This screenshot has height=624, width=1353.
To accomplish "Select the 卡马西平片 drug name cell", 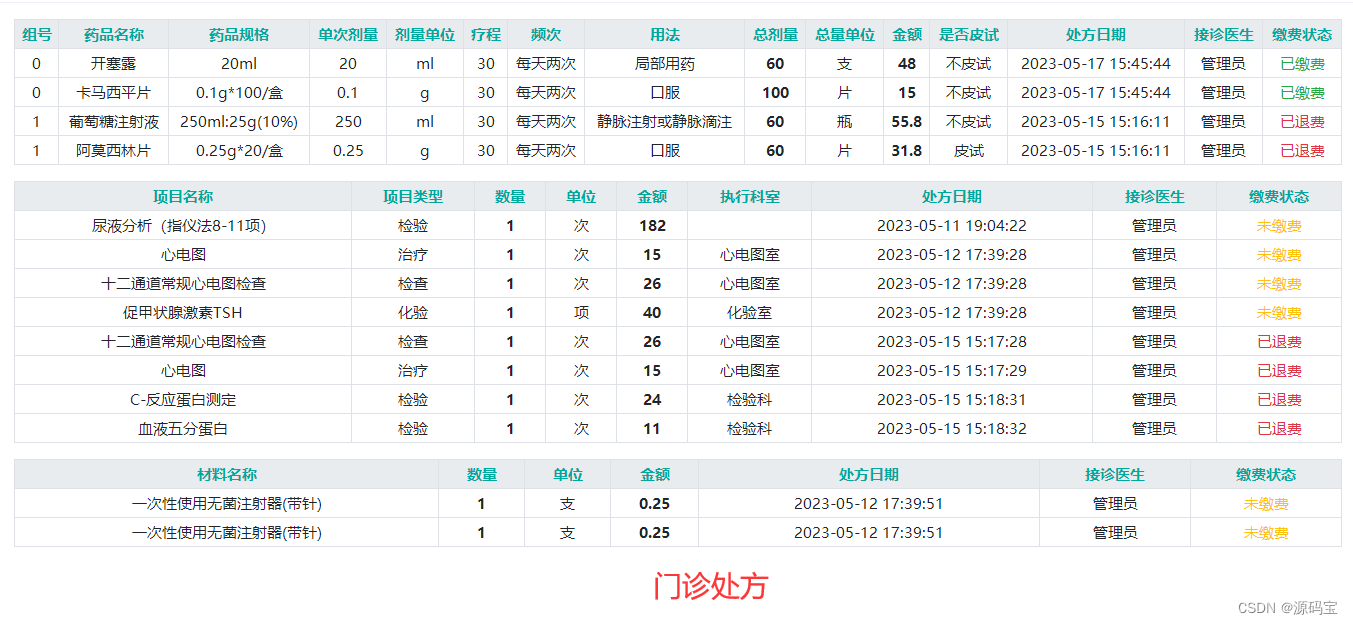I will pos(113,92).
